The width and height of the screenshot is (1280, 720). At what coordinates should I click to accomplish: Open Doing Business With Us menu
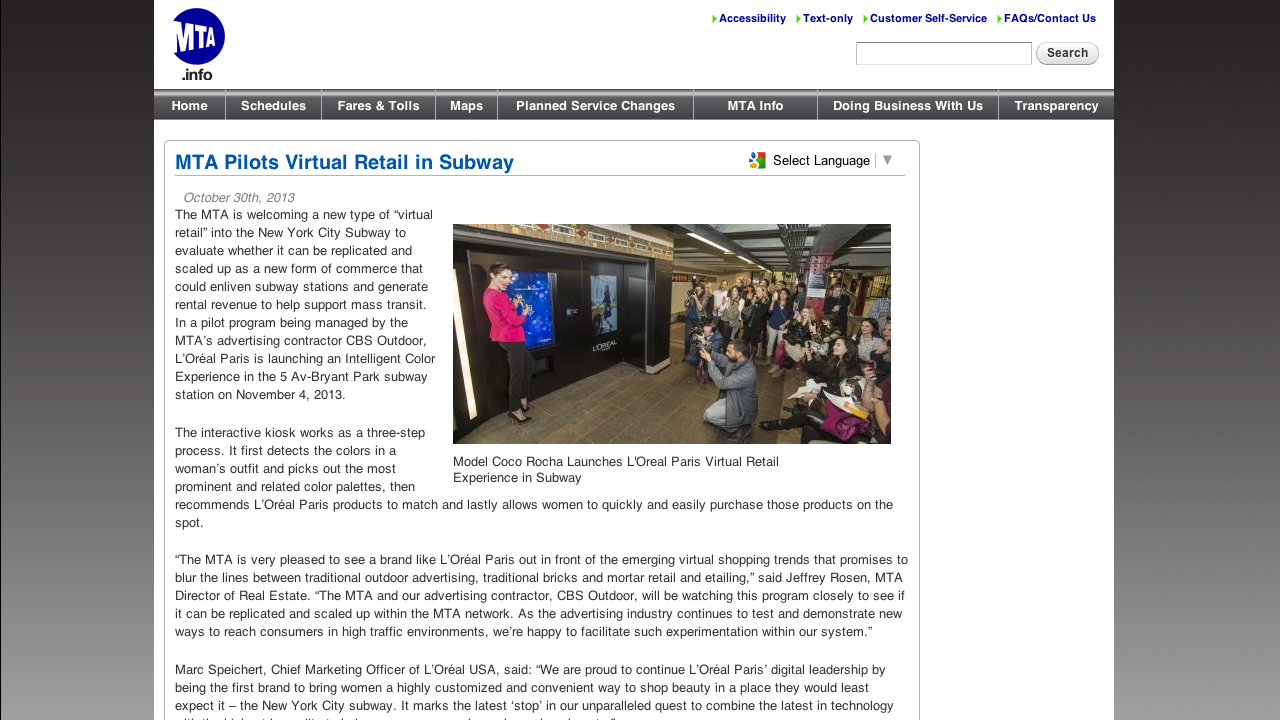click(908, 105)
